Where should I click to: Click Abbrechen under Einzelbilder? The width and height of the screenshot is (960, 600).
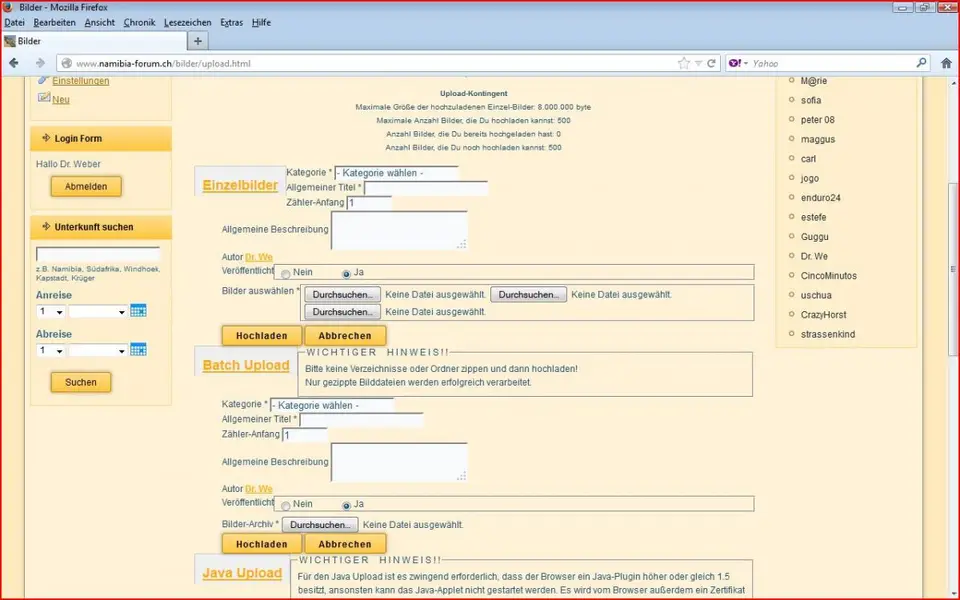click(345, 336)
